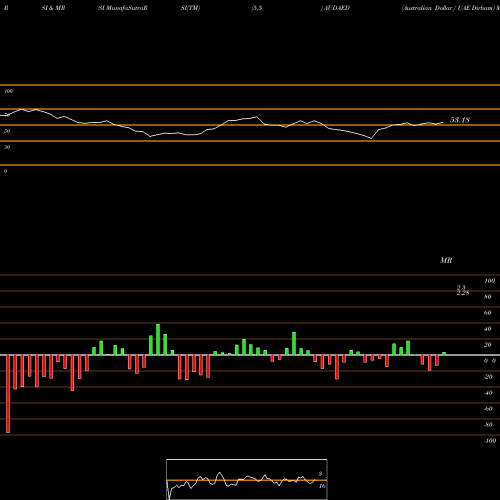Open the mini overview chart at bottom

pyautogui.click(x=247, y=479)
